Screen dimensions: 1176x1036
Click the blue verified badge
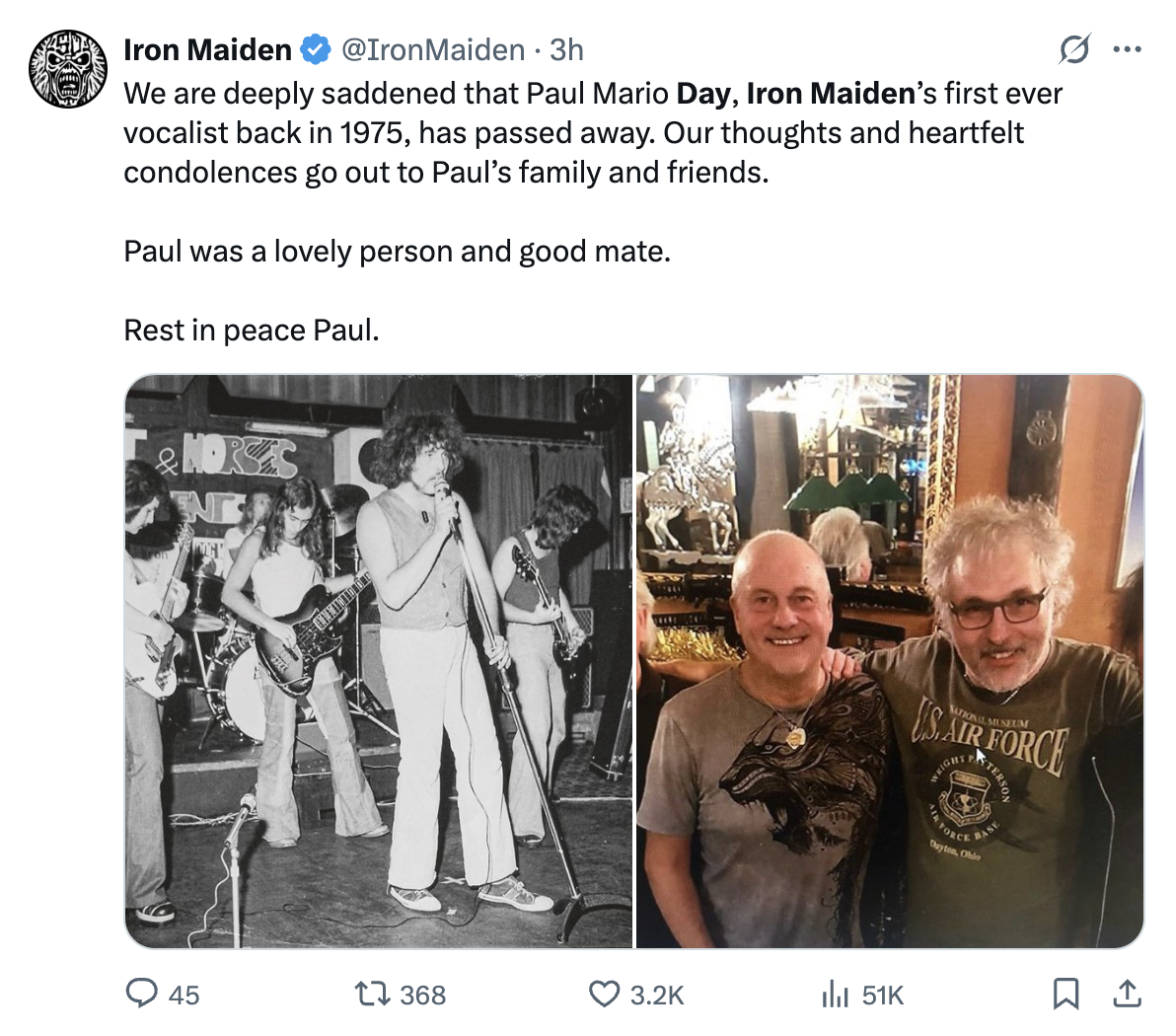(316, 49)
